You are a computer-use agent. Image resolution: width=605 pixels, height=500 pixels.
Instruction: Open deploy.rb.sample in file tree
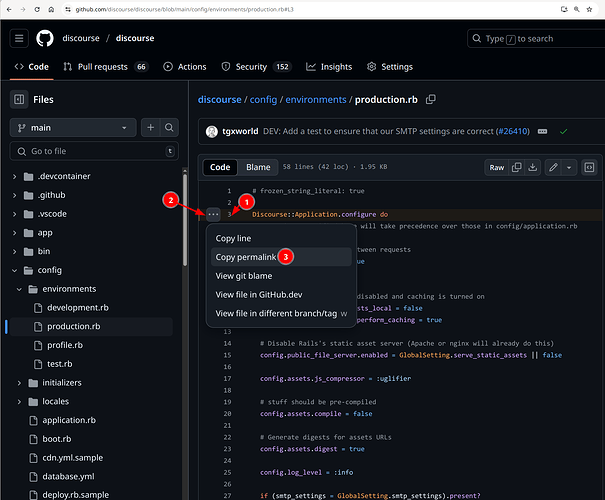[76, 495]
